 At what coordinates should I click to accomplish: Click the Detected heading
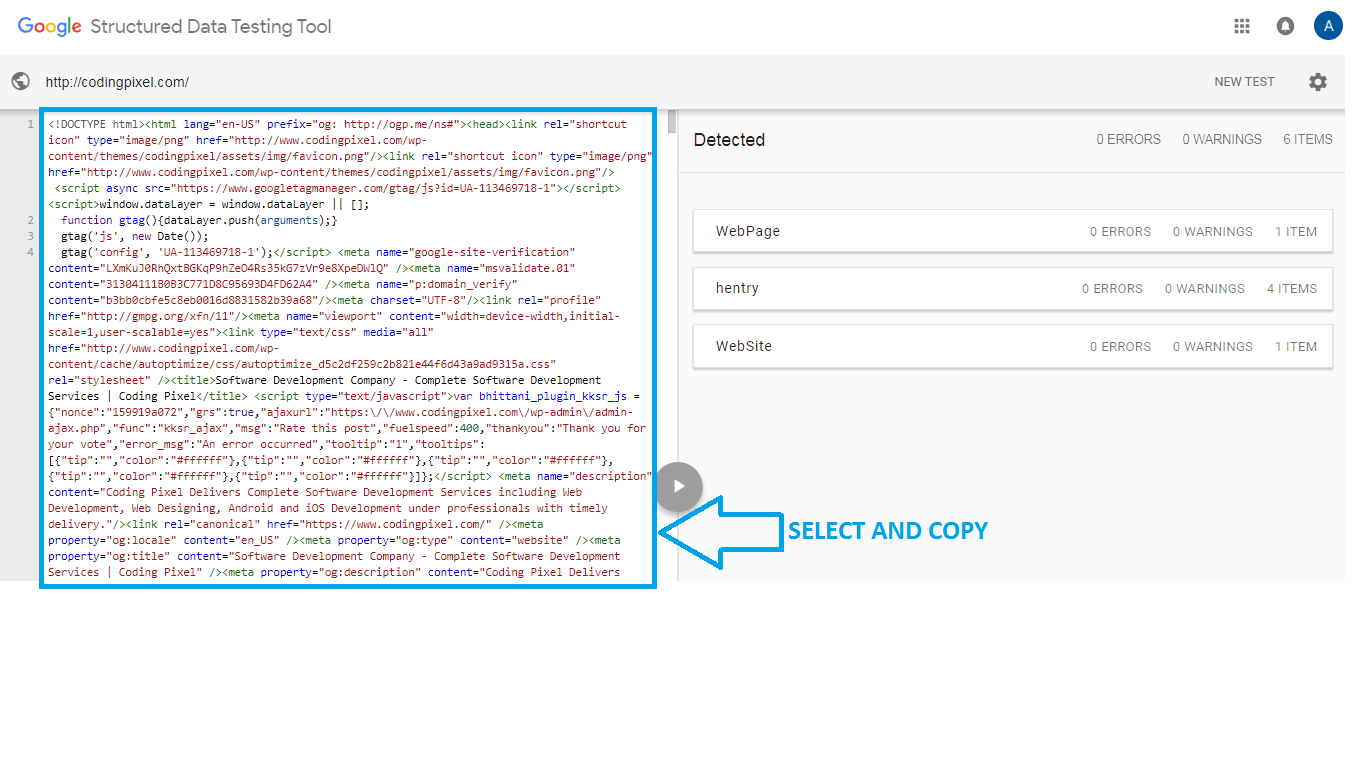(729, 140)
